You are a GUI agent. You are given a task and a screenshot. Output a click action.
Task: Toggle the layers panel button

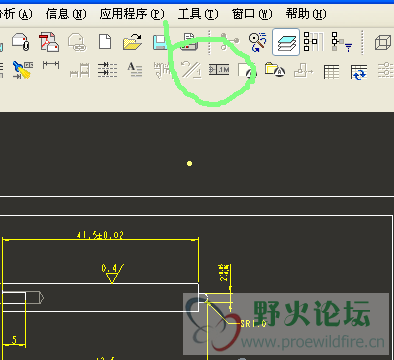coord(286,42)
